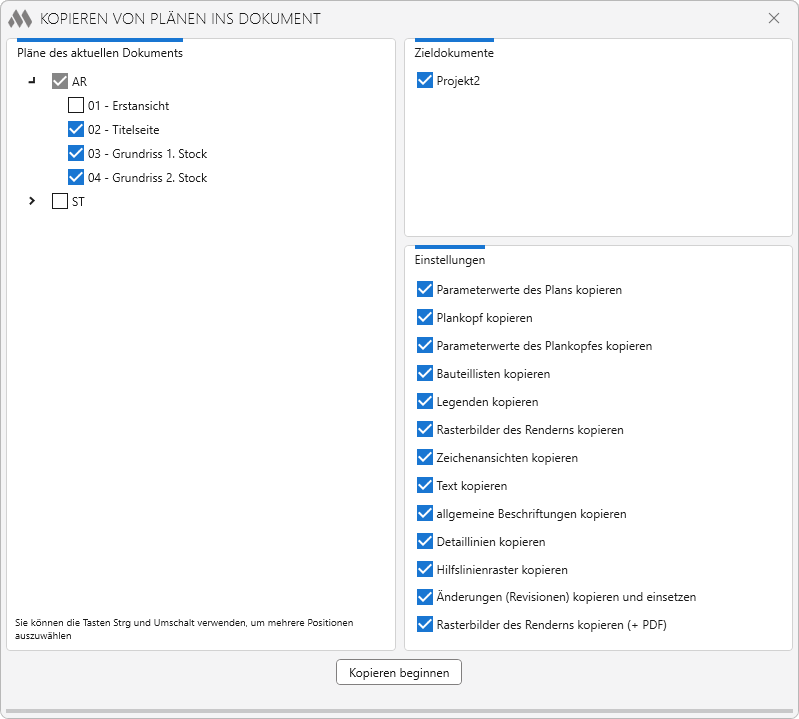Viewport: 799px width, 719px height.
Task: Uncheck Bauteillisten kopieren
Action: coord(425,374)
